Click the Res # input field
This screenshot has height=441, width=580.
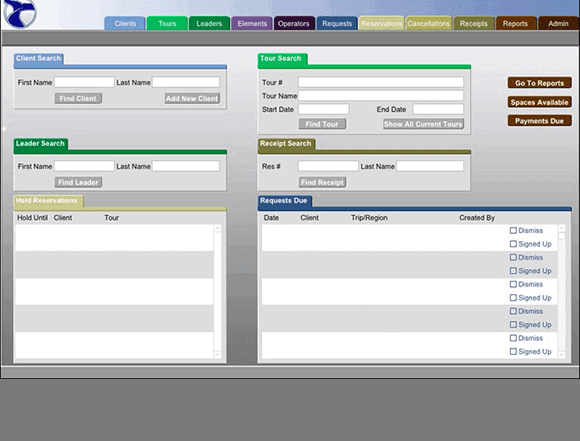coord(328,166)
